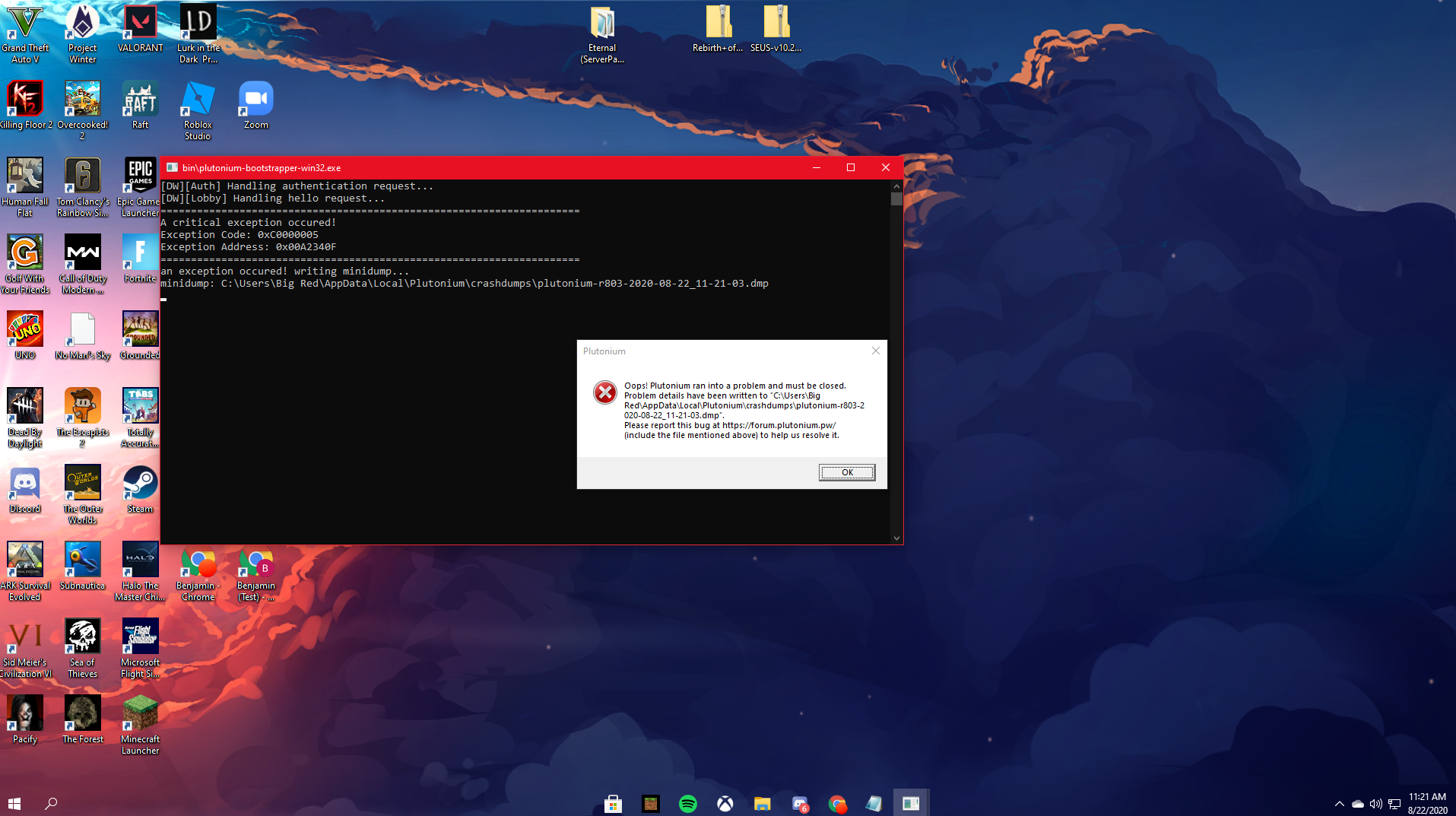1456x816 pixels.
Task: Open the volume control in the tray
Action: (1376, 804)
